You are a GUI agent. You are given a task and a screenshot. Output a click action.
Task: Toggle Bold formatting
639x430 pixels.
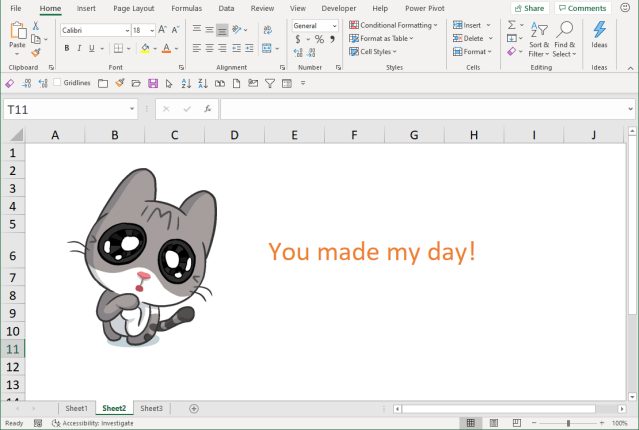coord(66,49)
